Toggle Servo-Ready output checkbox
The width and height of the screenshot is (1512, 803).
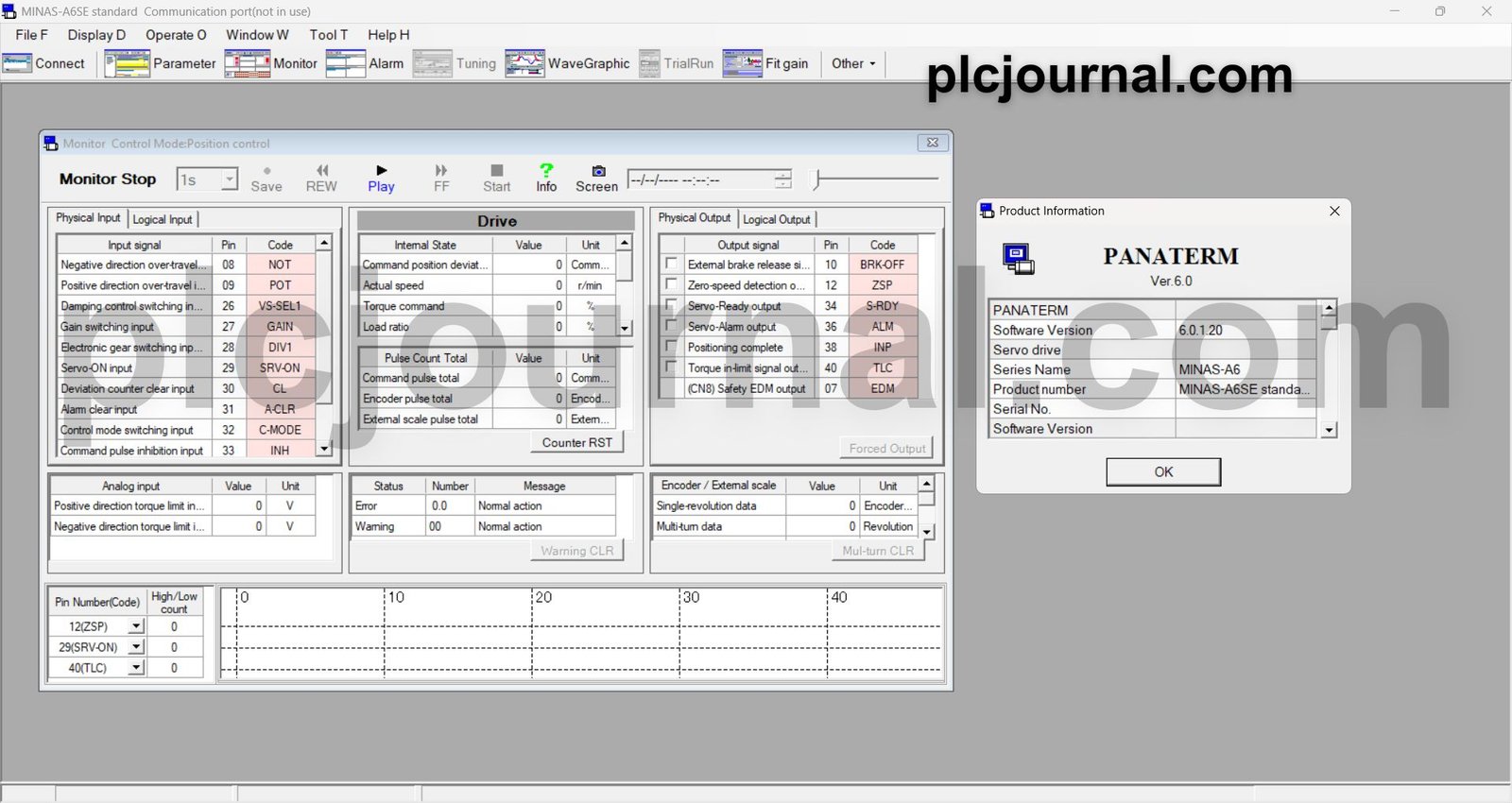pyautogui.click(x=671, y=305)
